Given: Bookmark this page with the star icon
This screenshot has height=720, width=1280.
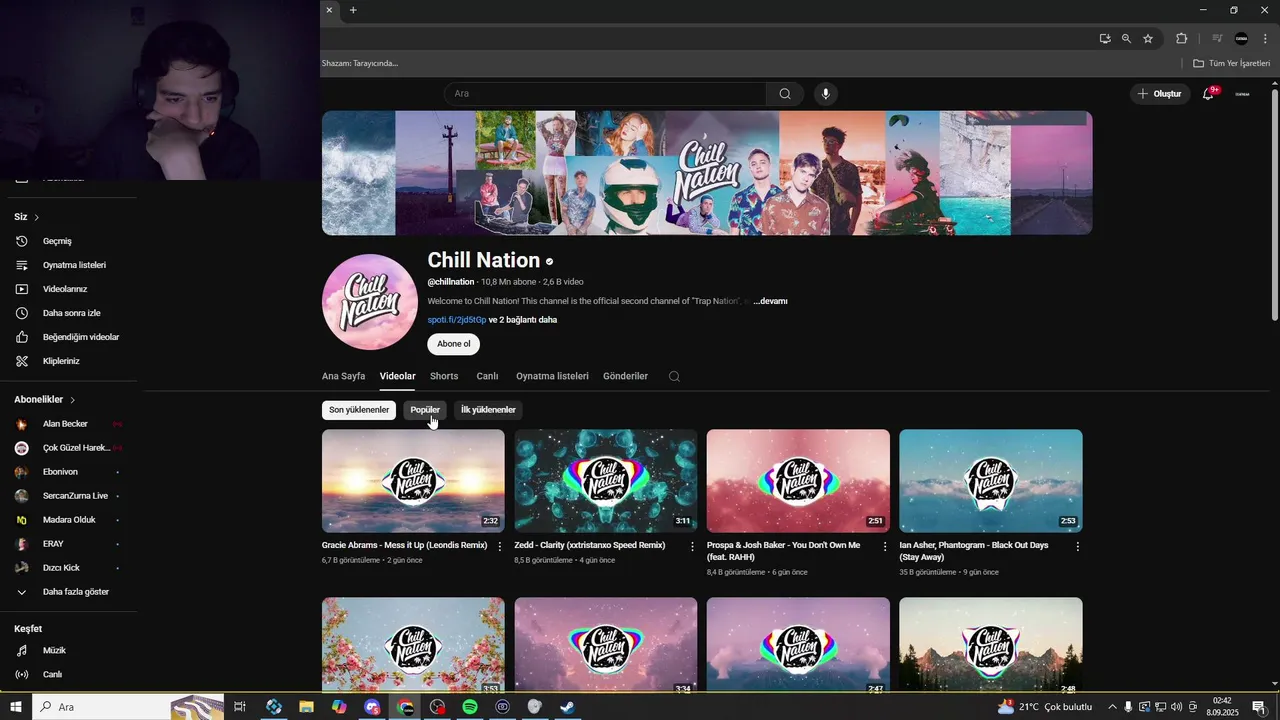Looking at the screenshot, I should pos(1148,38).
